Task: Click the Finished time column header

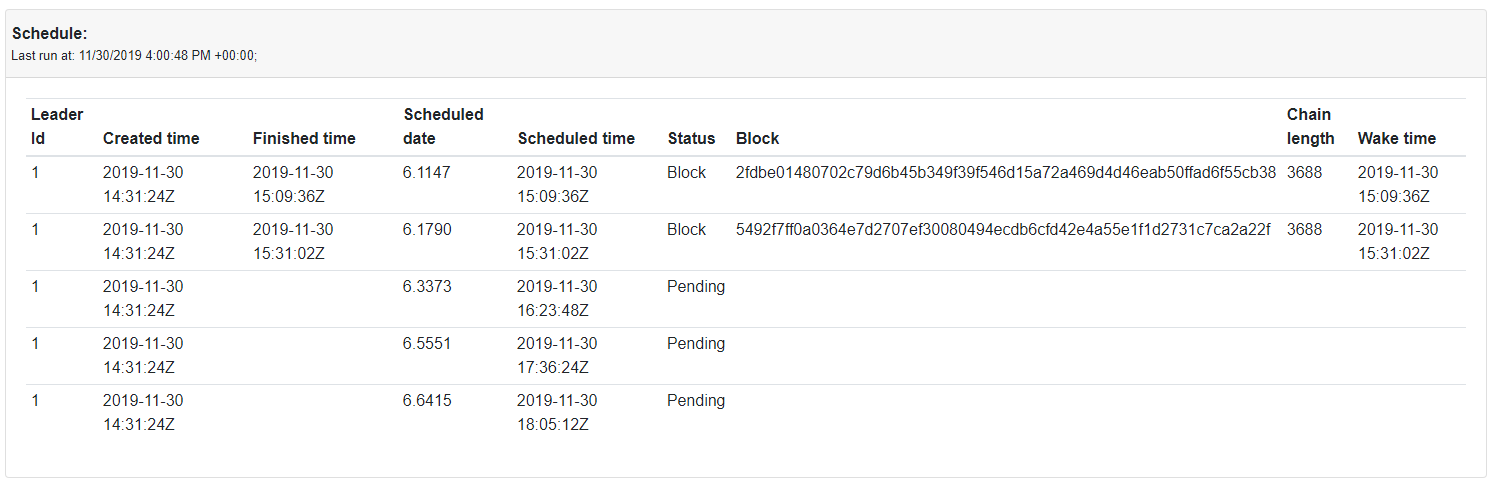Action: coord(304,138)
